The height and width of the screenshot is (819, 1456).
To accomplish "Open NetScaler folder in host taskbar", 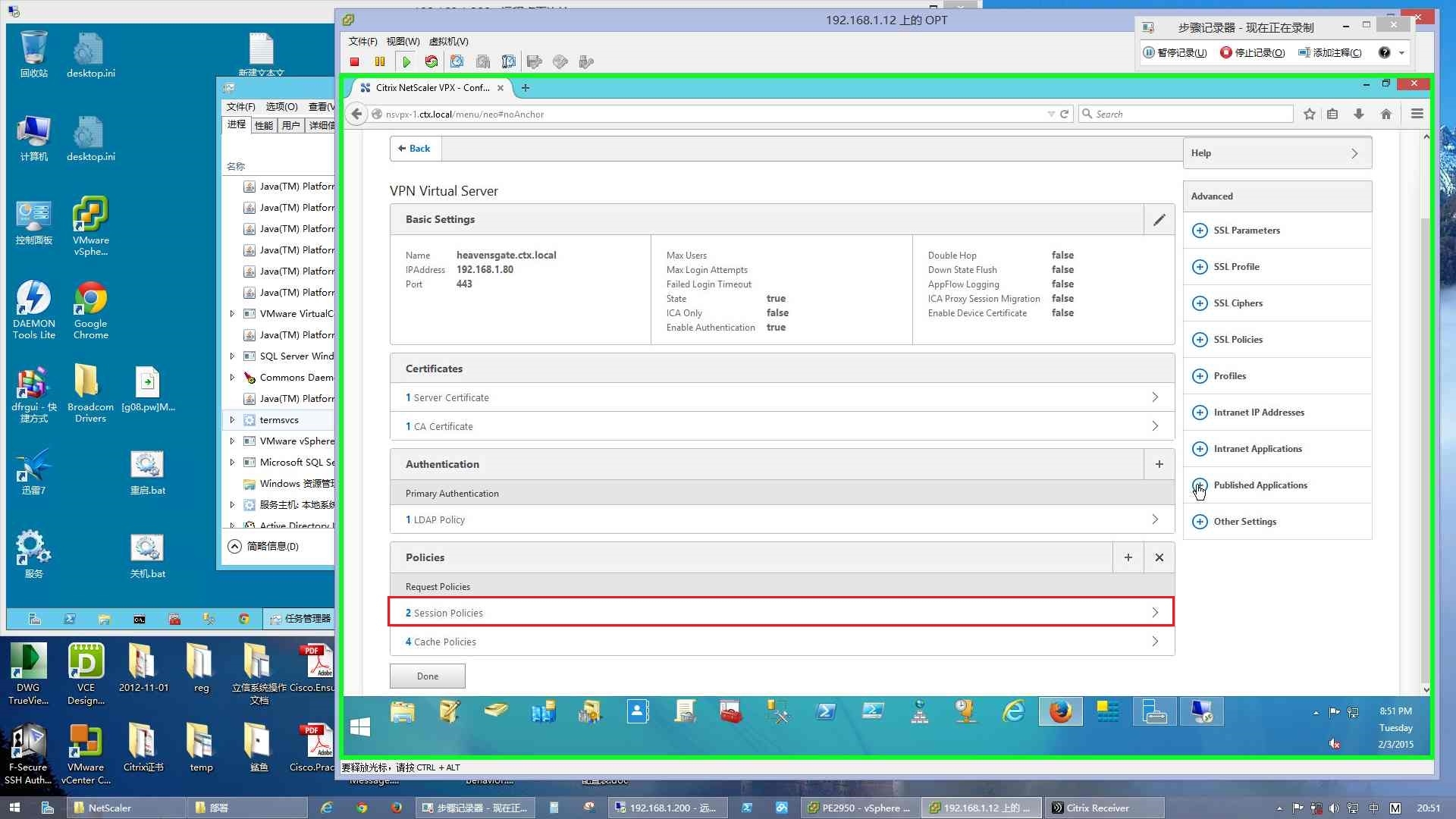I will pyautogui.click(x=126, y=808).
